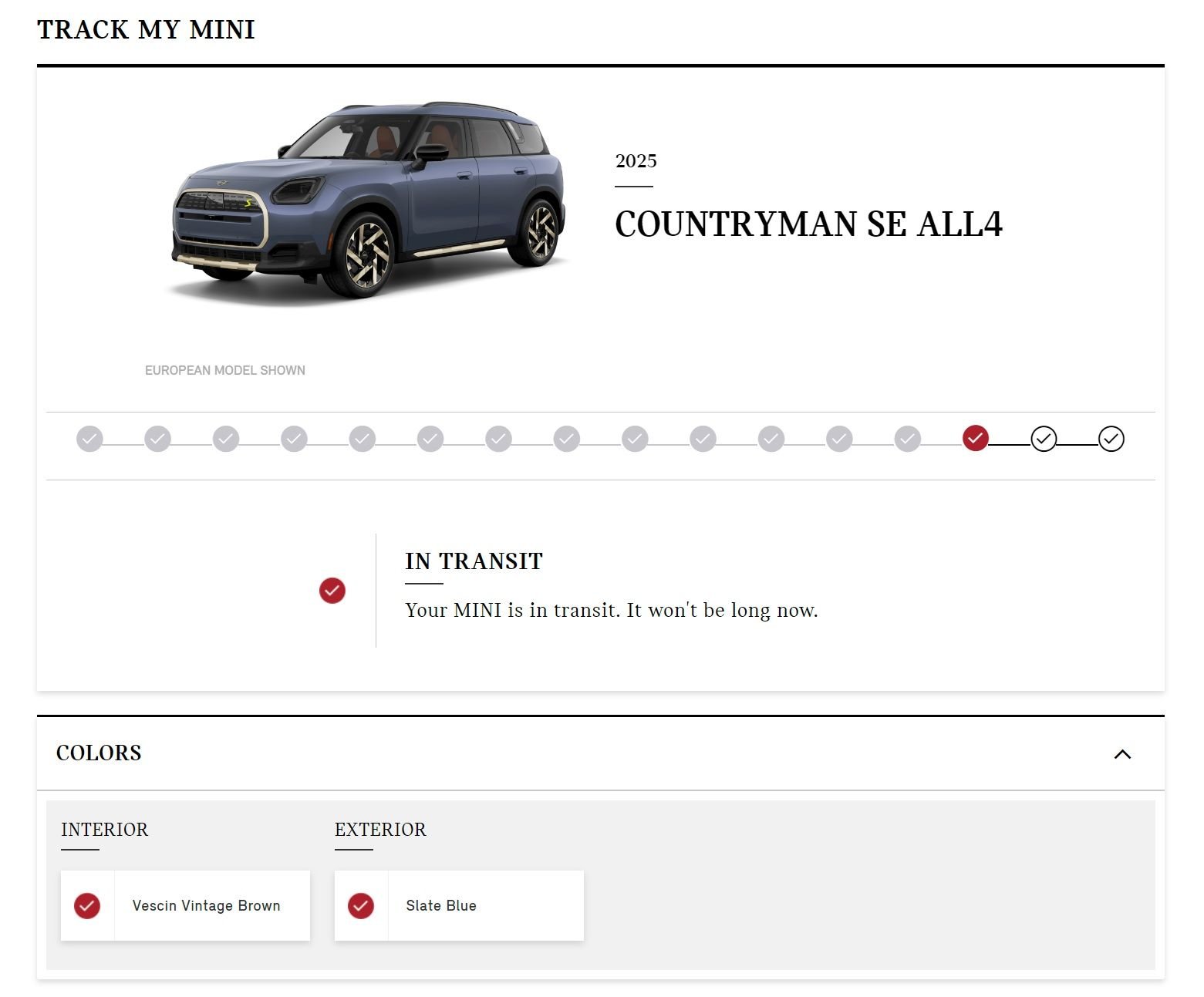Click the first completed step in the tracker
This screenshot has width=1204, height=997.
[x=89, y=439]
